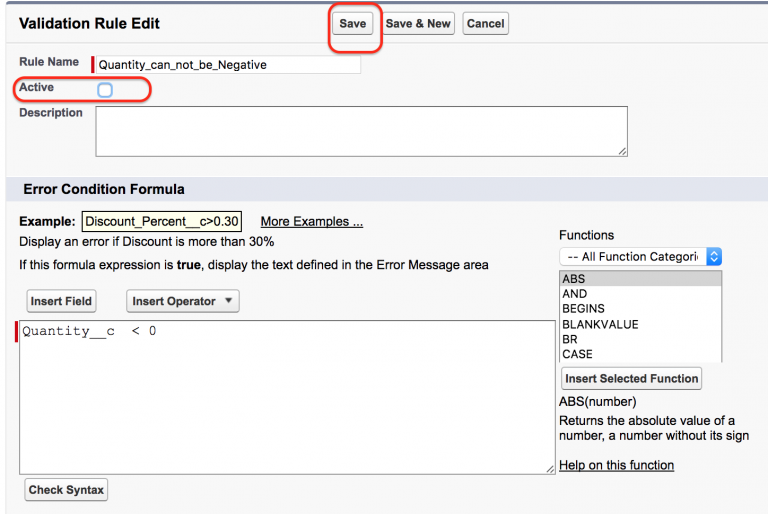Open Help on this function link
The image size is (768, 514).
point(616,465)
